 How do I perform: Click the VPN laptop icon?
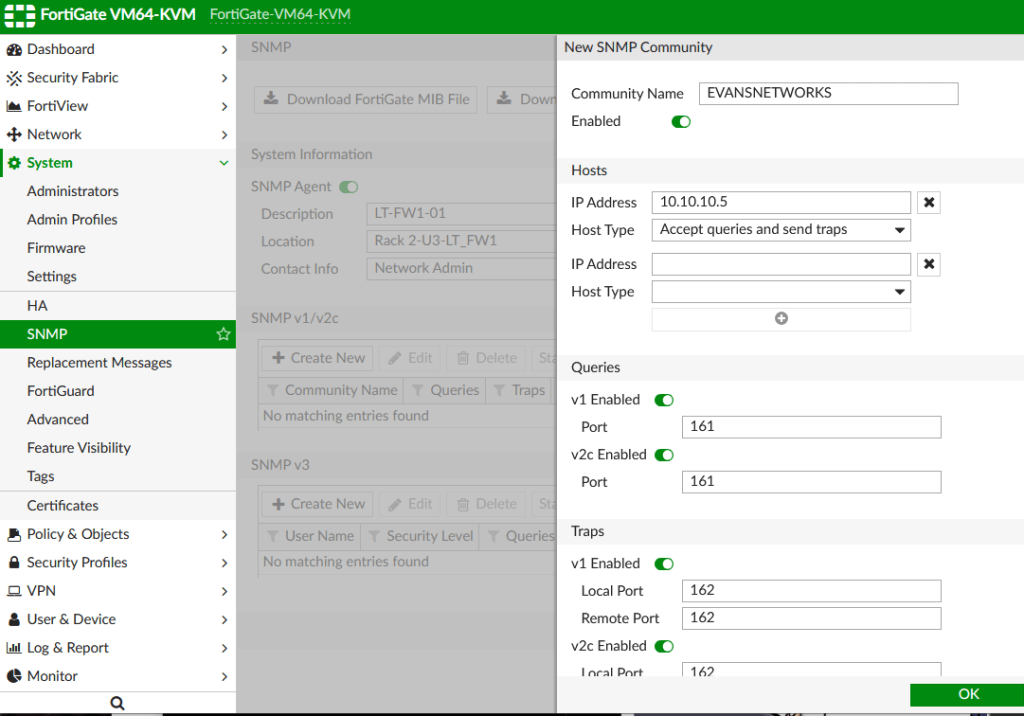(14, 591)
